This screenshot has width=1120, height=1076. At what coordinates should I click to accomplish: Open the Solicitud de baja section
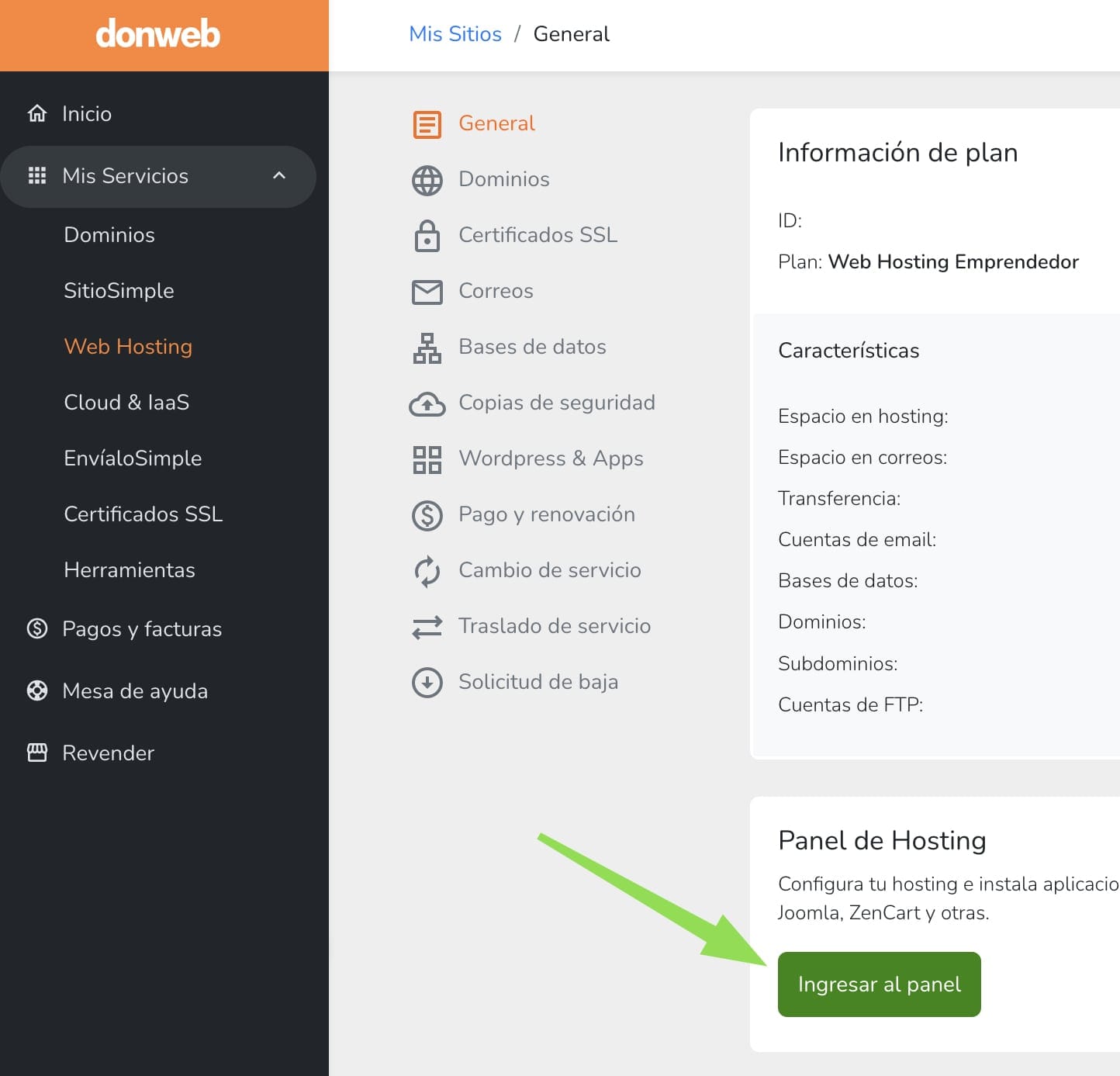click(x=538, y=682)
